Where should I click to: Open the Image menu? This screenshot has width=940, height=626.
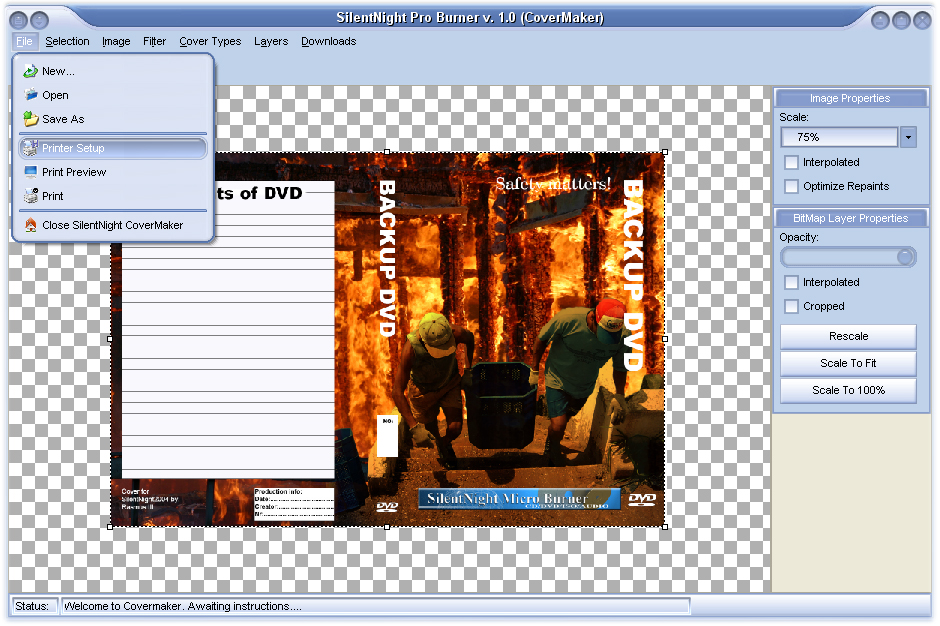(116, 41)
